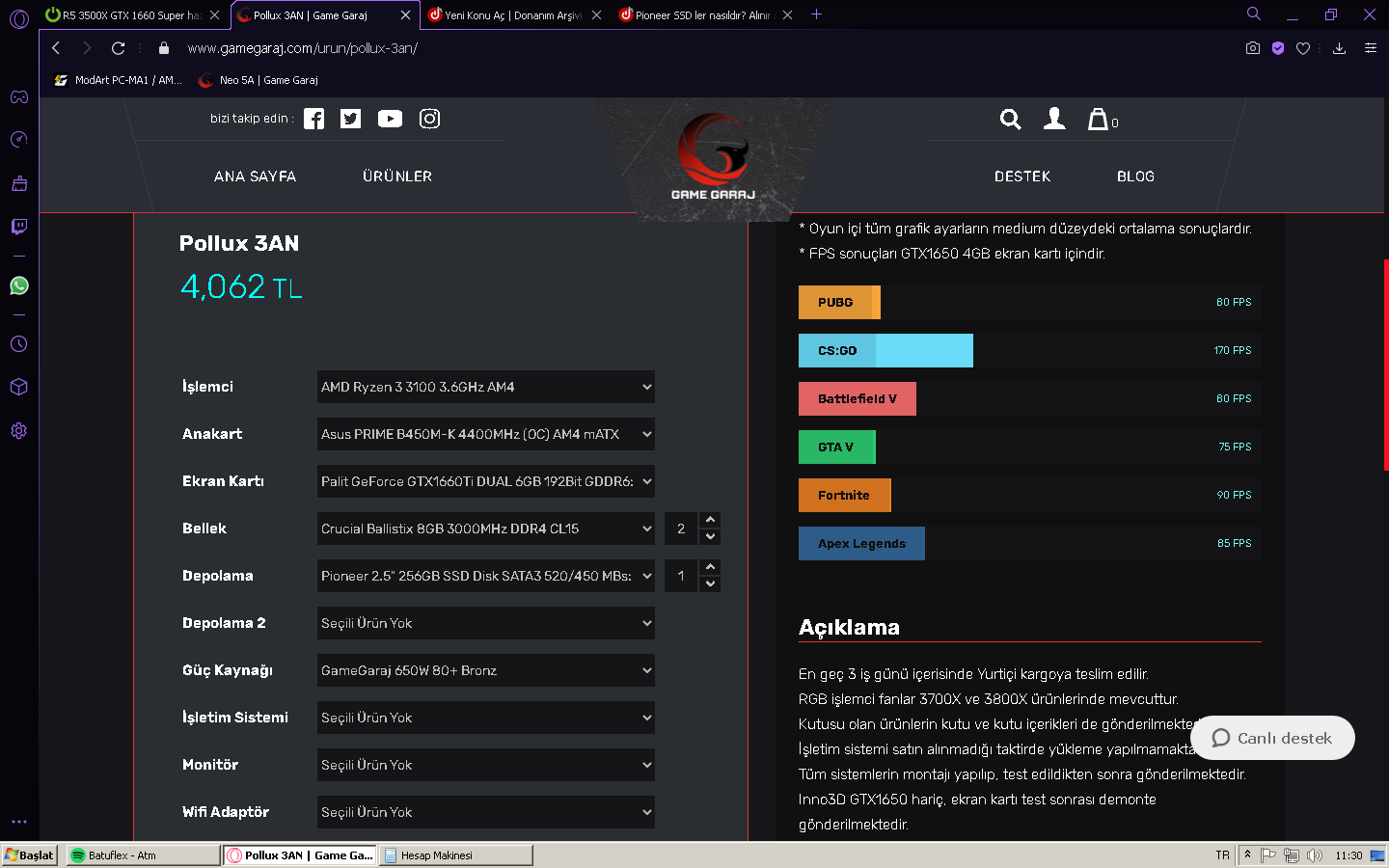Expand the Bellek memory dropdown
1389x868 pixels.
pos(486,529)
